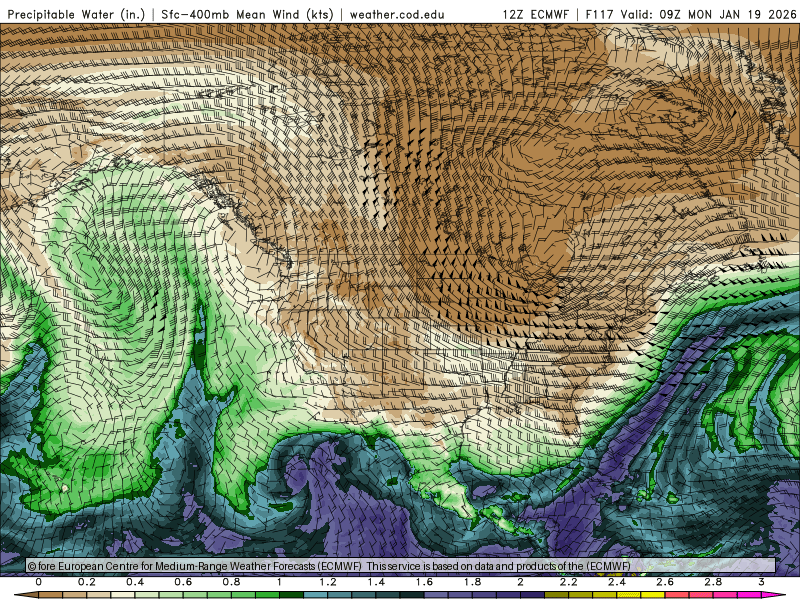Click the legend value '1.8'
The height and width of the screenshot is (600, 800).
472,582
